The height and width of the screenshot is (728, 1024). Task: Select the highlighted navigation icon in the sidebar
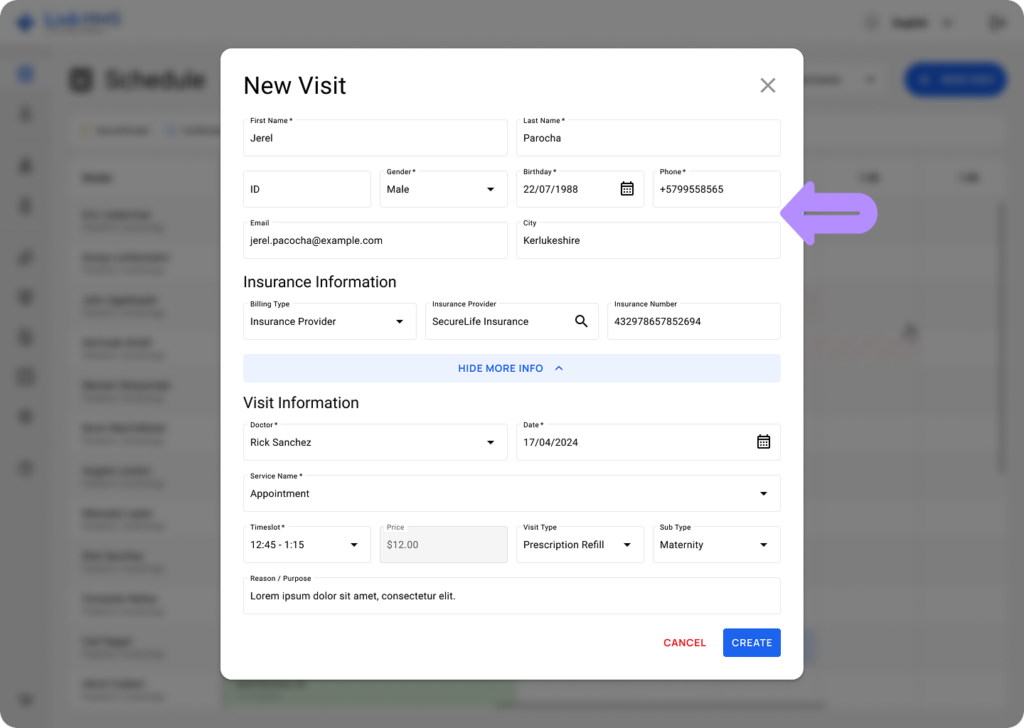coord(25,73)
